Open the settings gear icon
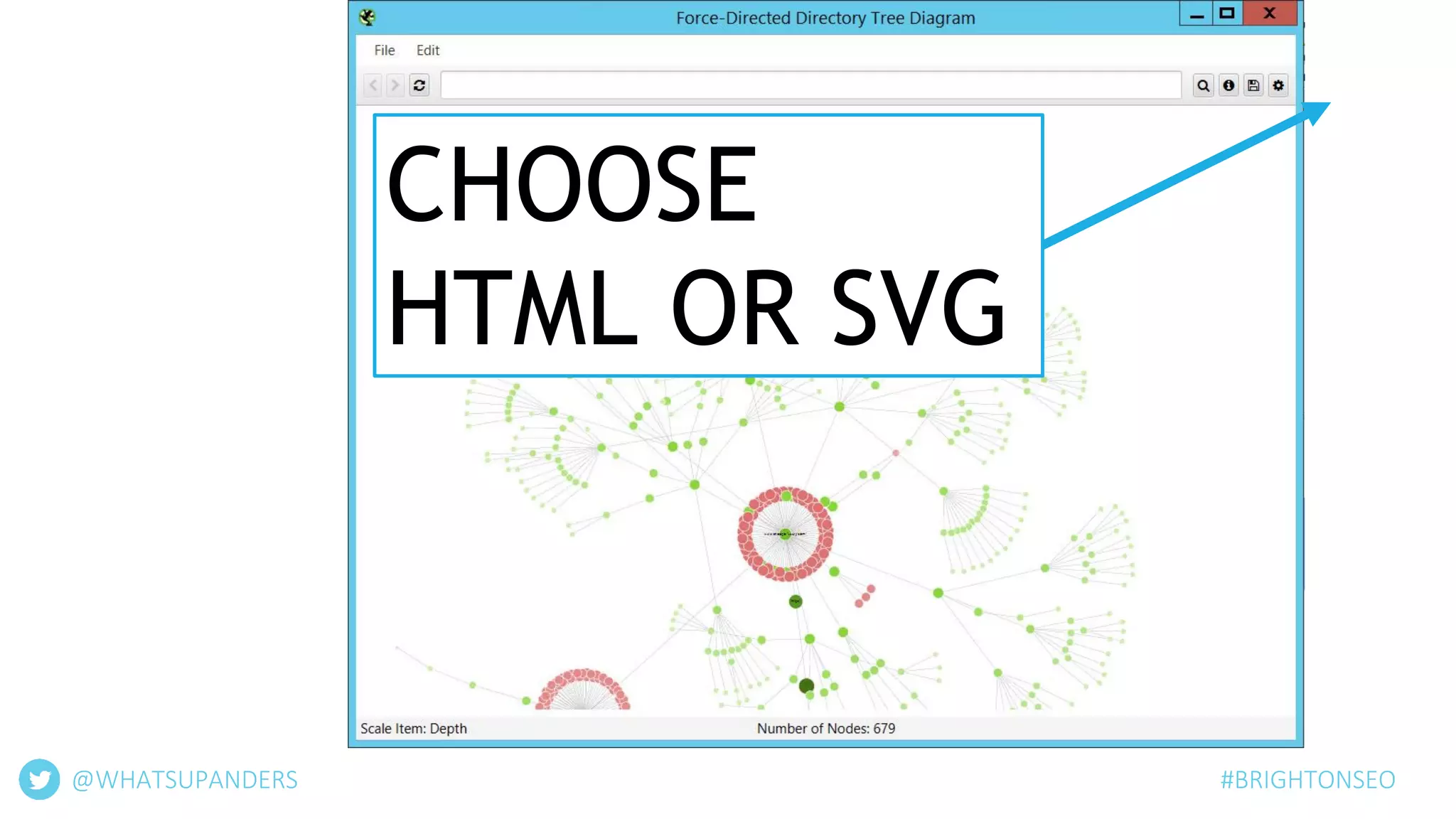The height and width of the screenshot is (819, 1456). pos(1278,85)
